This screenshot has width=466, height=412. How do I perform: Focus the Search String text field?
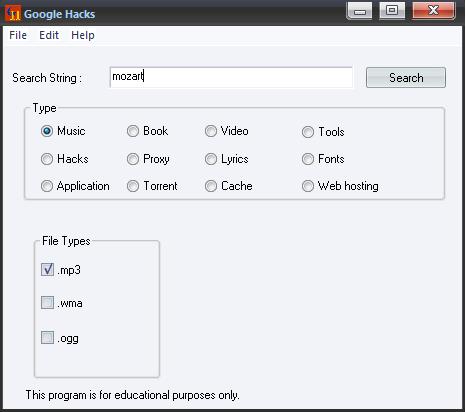pos(231,77)
